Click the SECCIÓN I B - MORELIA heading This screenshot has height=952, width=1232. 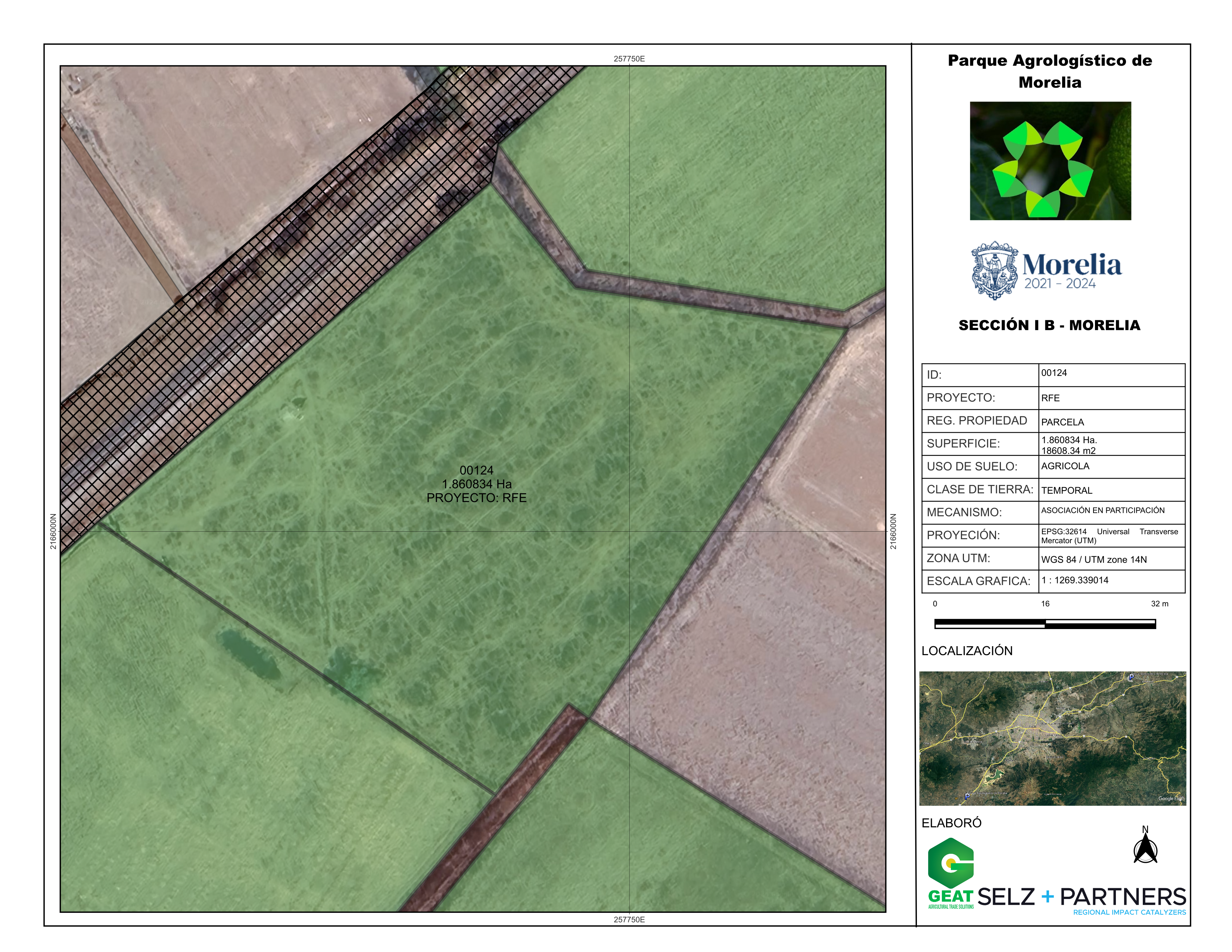point(1049,326)
